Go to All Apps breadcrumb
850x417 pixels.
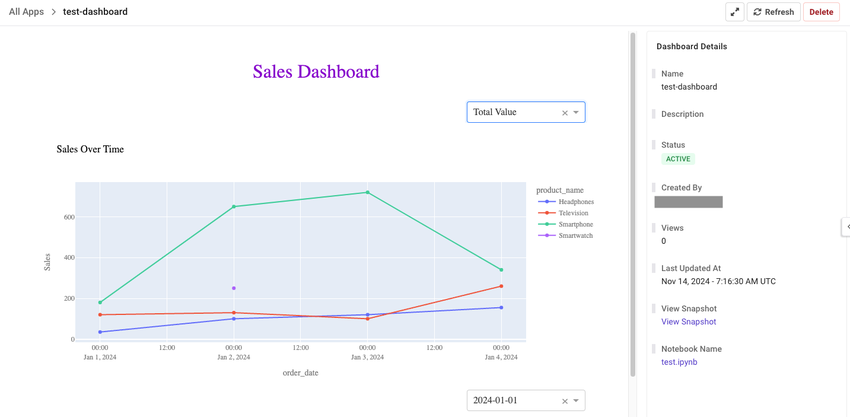[26, 12]
